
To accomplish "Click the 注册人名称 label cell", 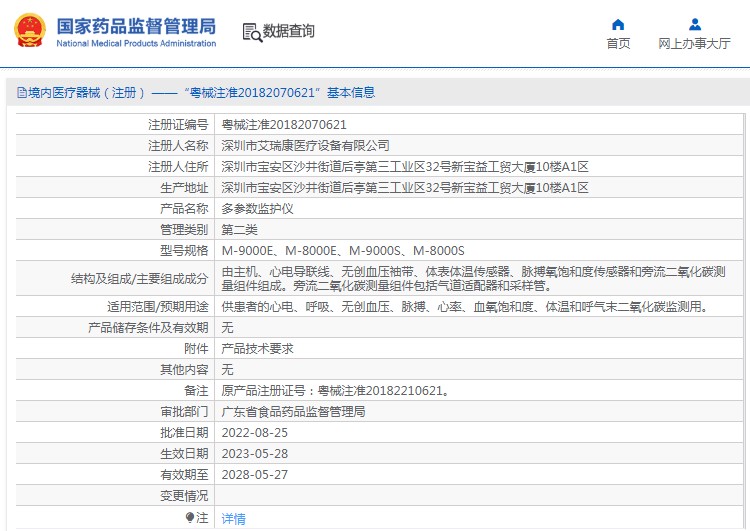I will [115, 146].
